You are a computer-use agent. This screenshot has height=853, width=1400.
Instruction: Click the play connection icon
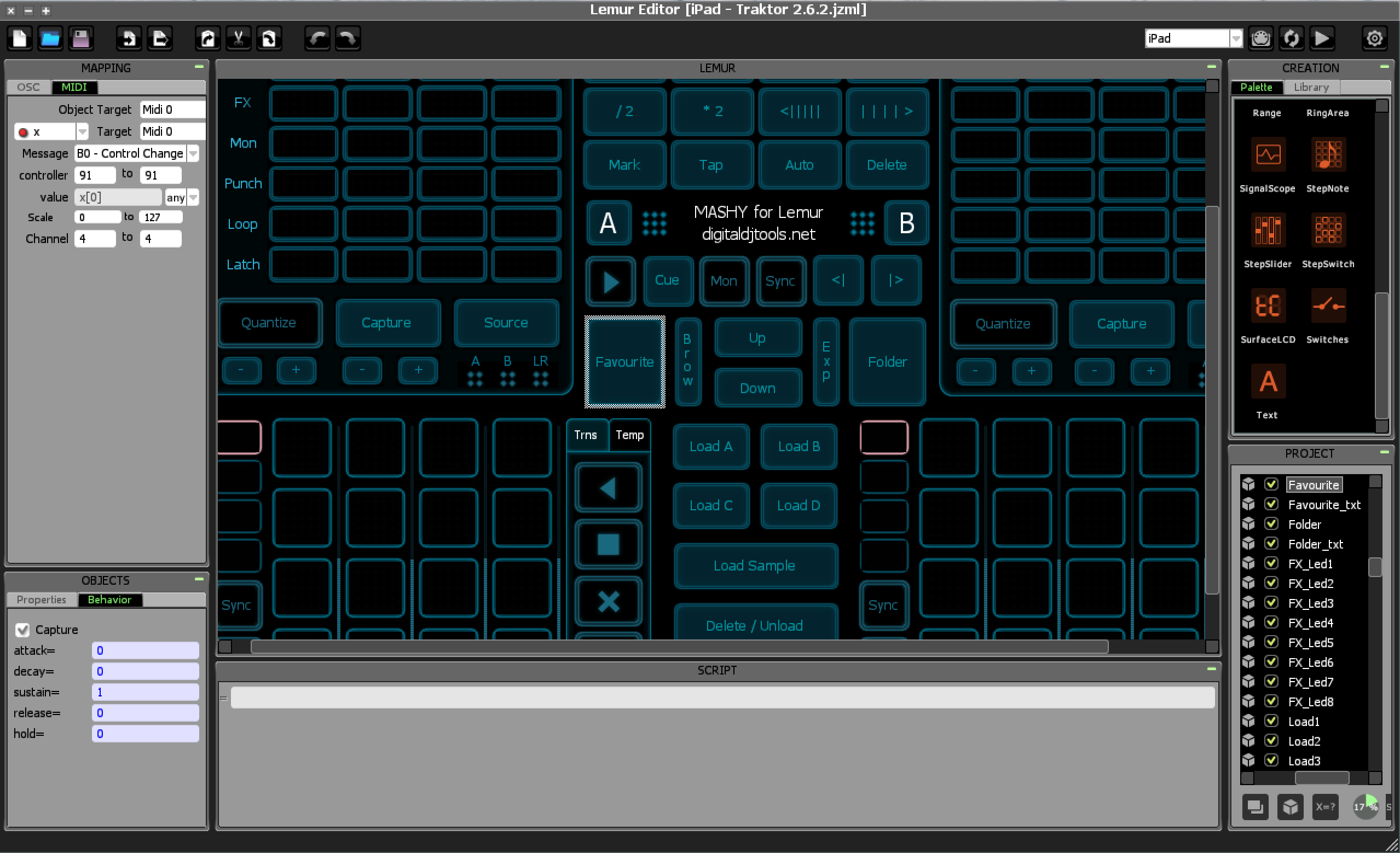point(1322,38)
